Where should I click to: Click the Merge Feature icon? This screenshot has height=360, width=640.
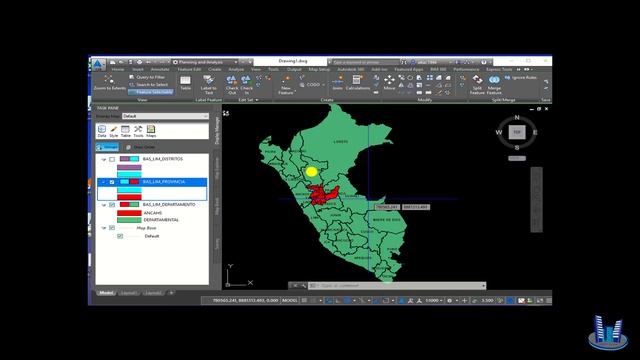(494, 80)
